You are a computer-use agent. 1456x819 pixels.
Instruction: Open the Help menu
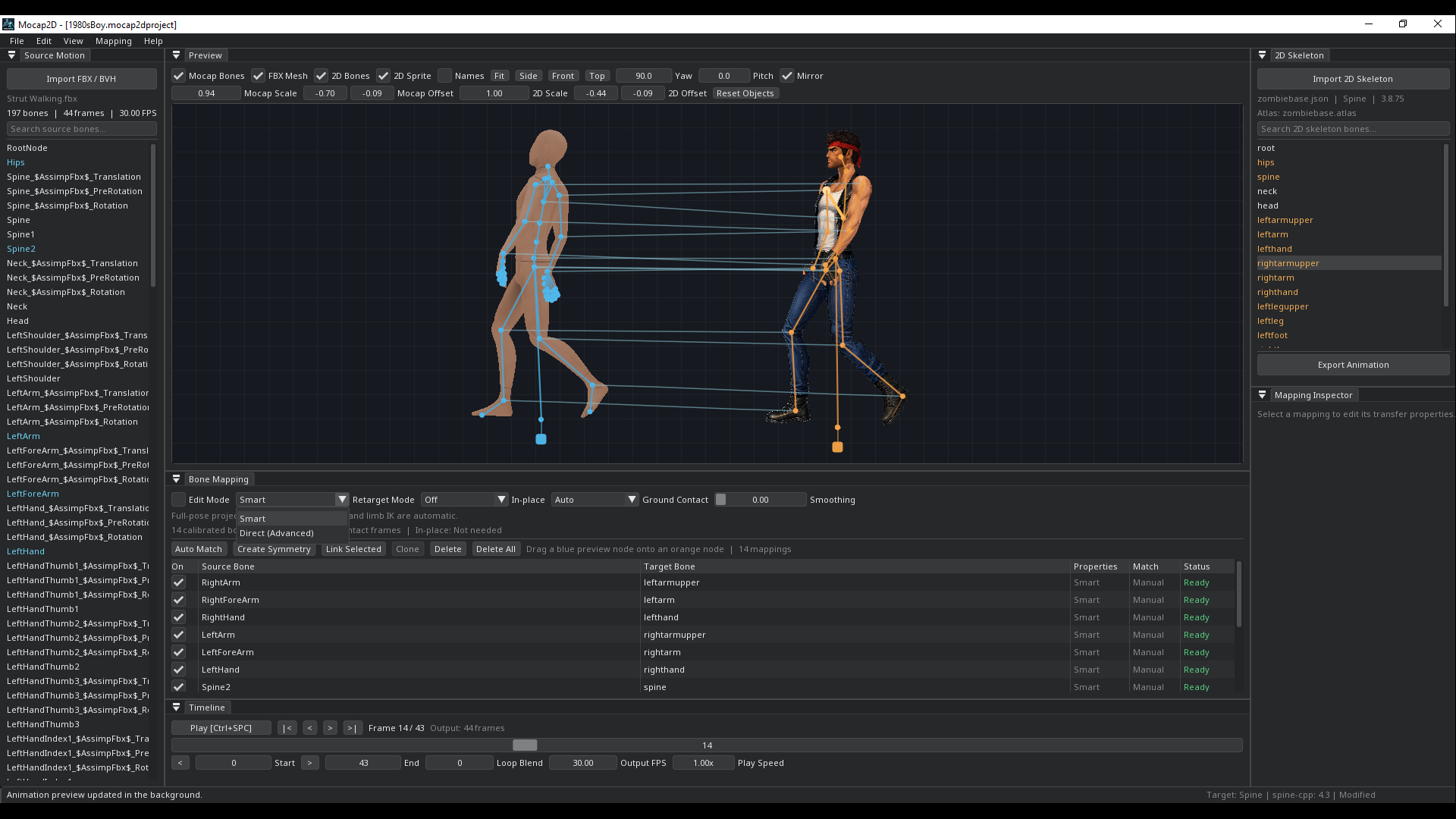(x=153, y=41)
